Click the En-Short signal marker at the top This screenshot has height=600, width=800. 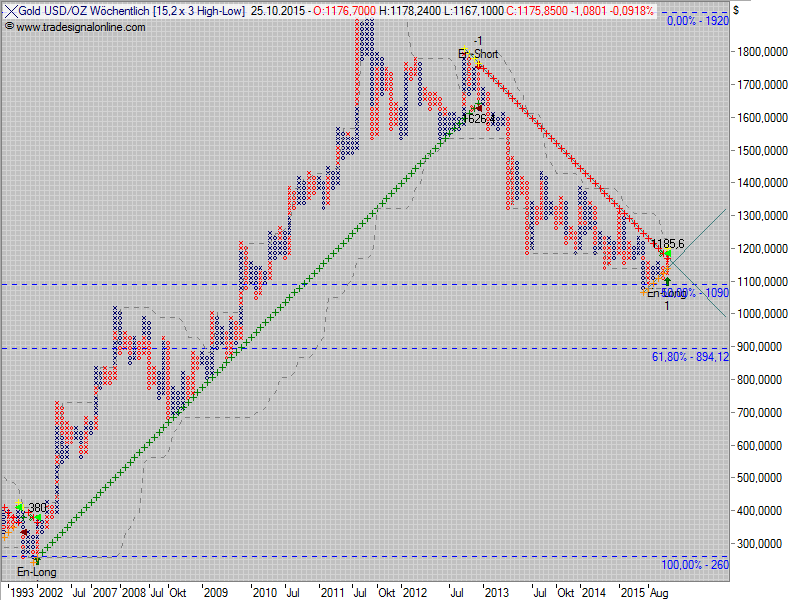(x=477, y=53)
